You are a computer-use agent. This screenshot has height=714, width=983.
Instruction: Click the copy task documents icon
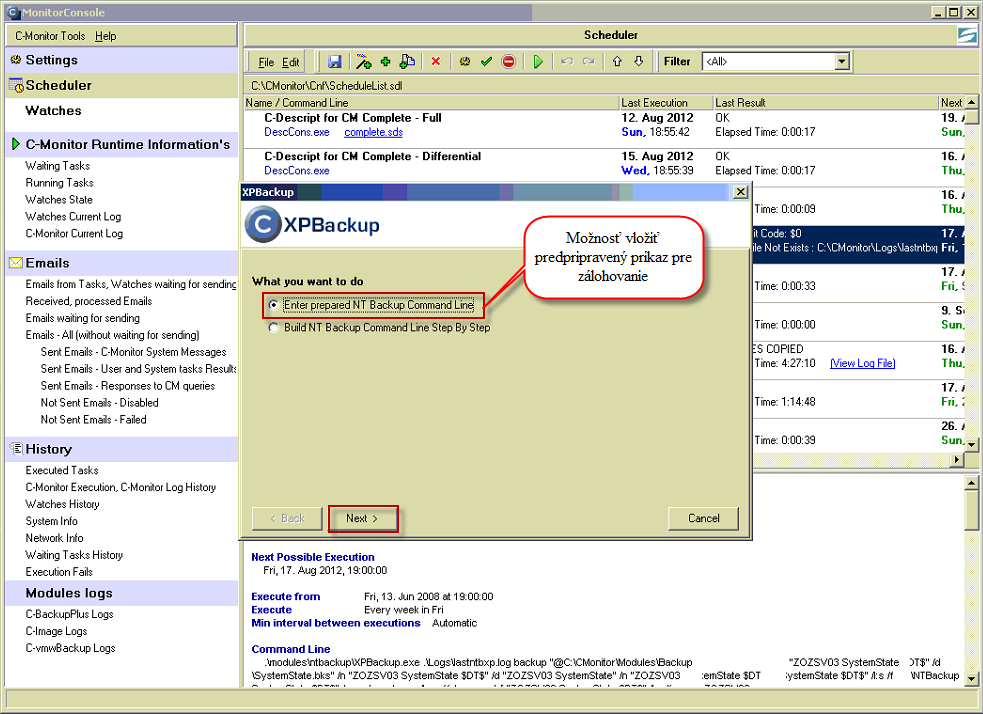point(407,61)
